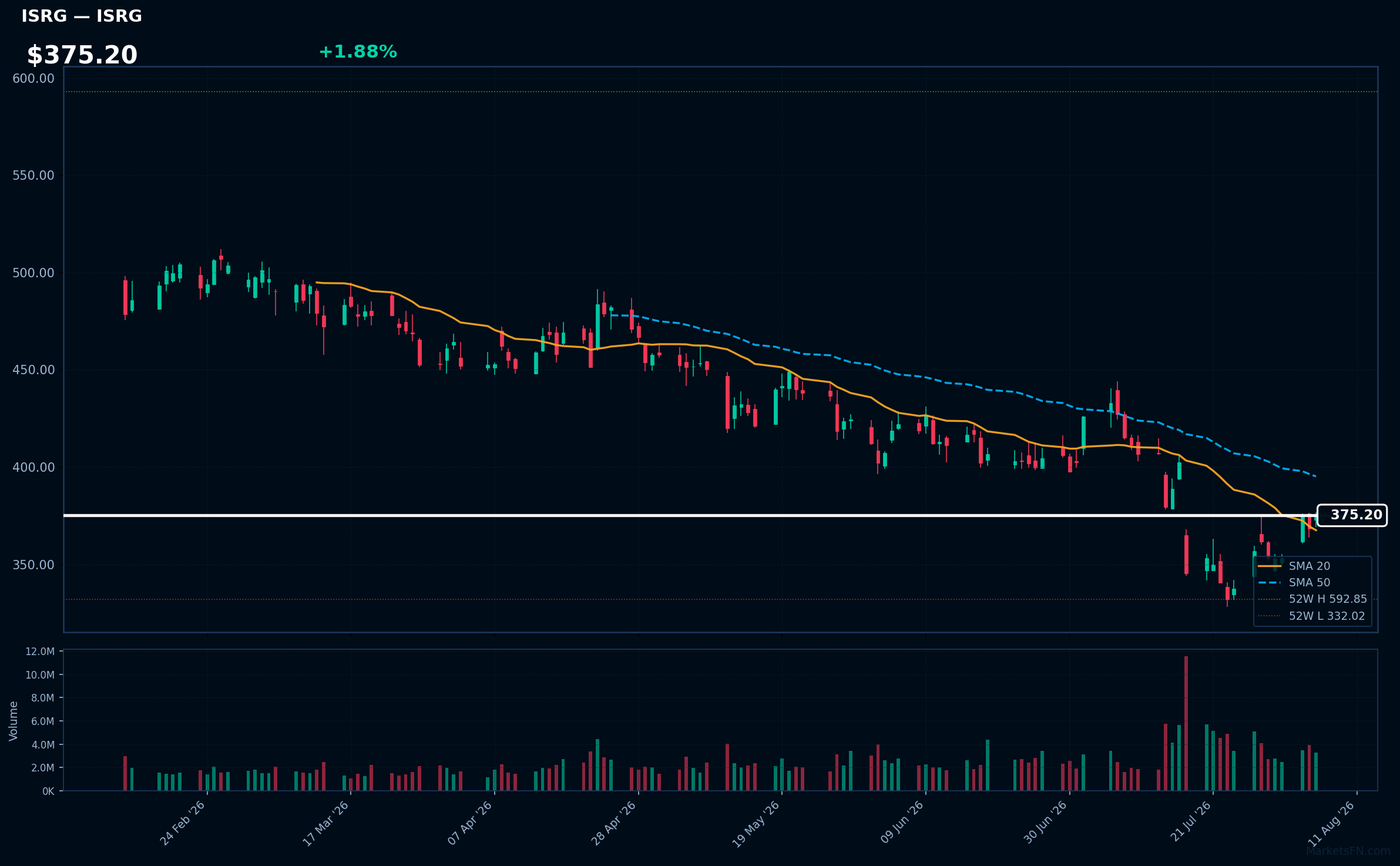Click the 550.00 price axis label
Screen dimensions: 1400x866
pos(33,176)
